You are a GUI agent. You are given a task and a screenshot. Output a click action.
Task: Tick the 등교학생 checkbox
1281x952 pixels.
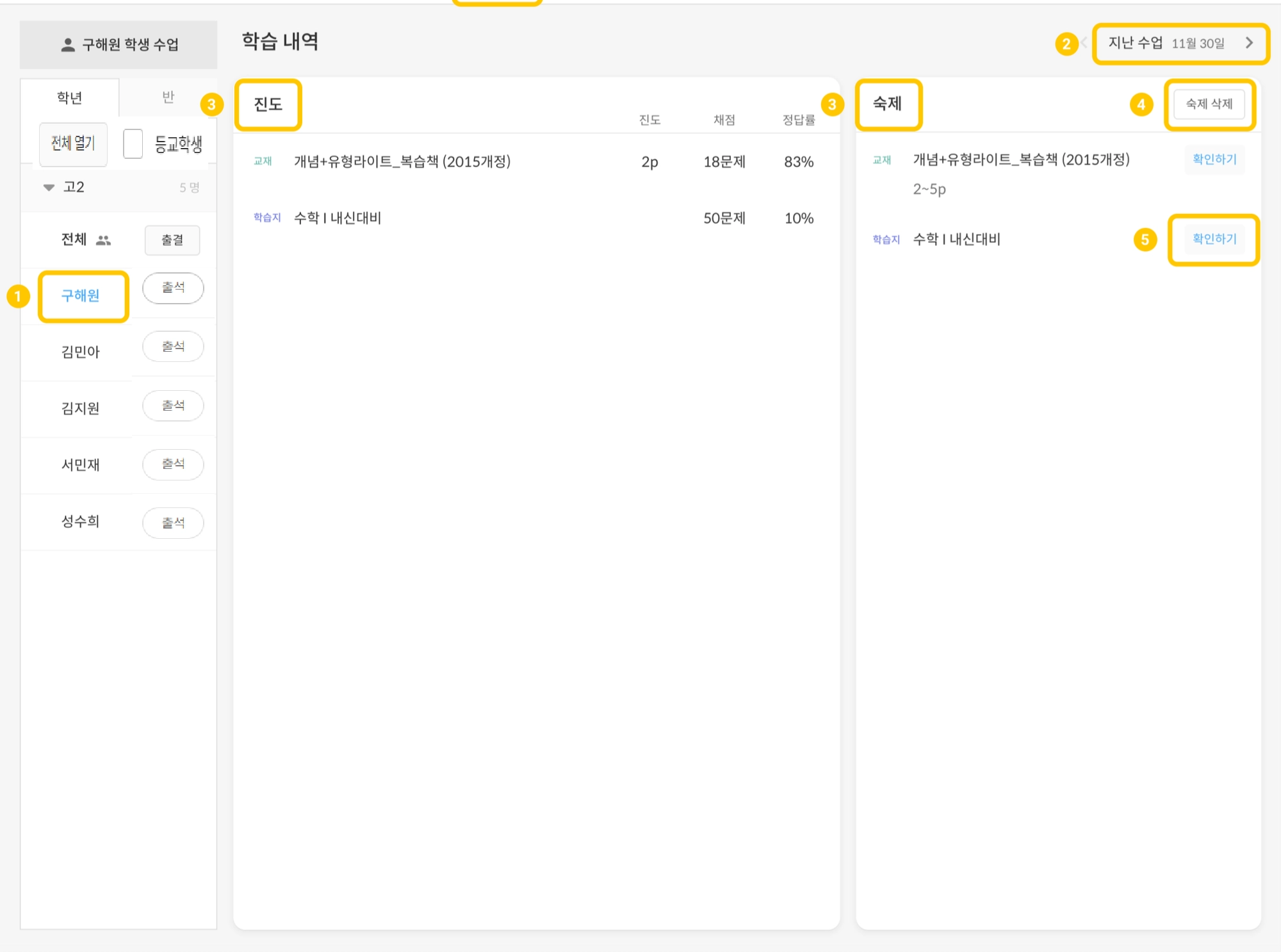pyautogui.click(x=133, y=144)
